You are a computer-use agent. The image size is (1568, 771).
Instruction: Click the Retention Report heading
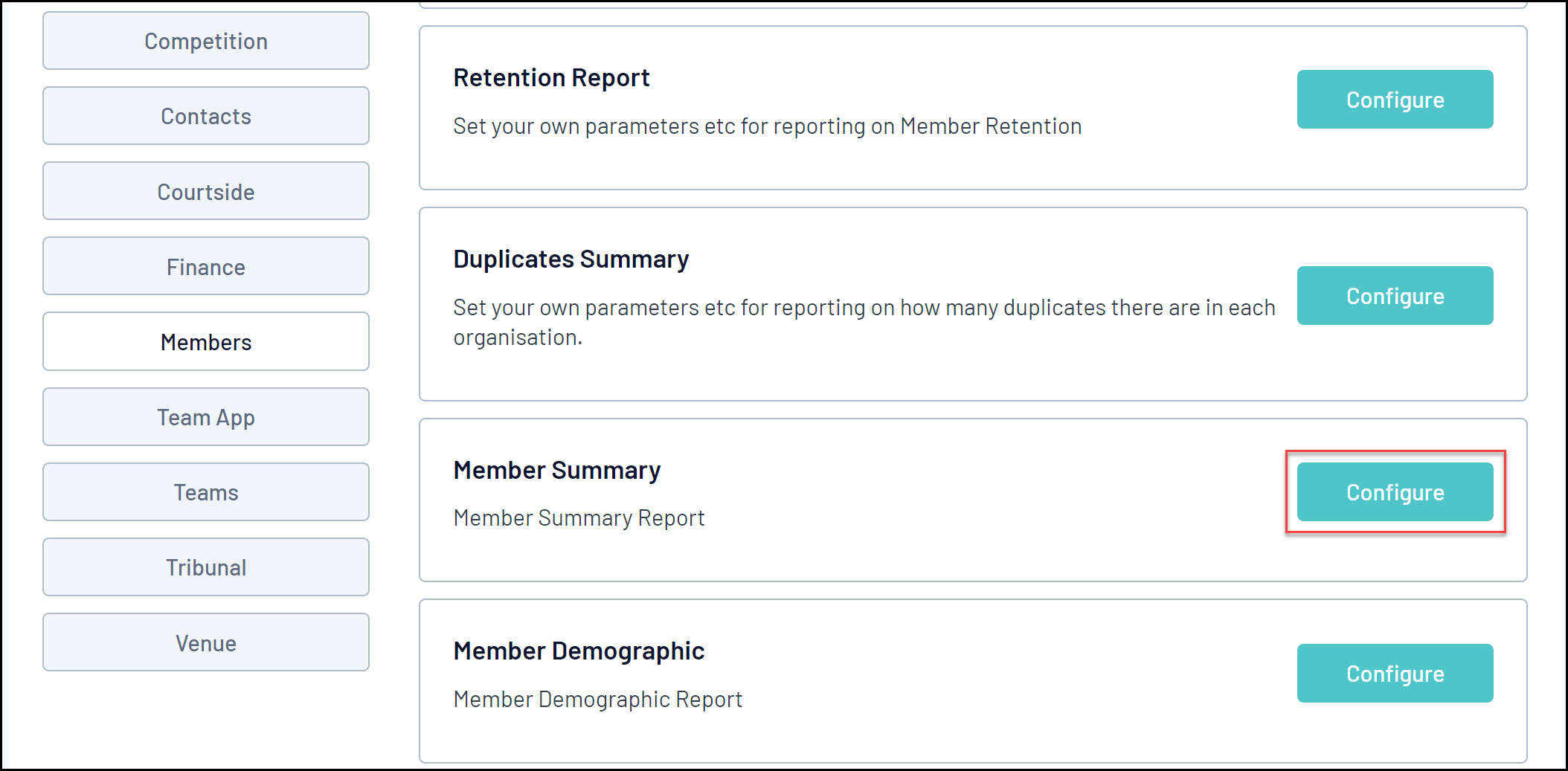click(x=551, y=77)
